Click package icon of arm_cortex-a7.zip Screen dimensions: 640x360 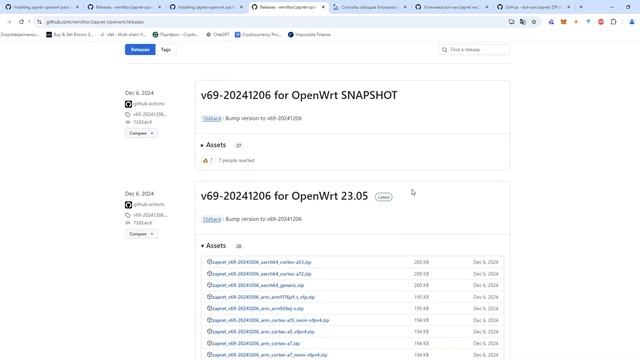209,343
